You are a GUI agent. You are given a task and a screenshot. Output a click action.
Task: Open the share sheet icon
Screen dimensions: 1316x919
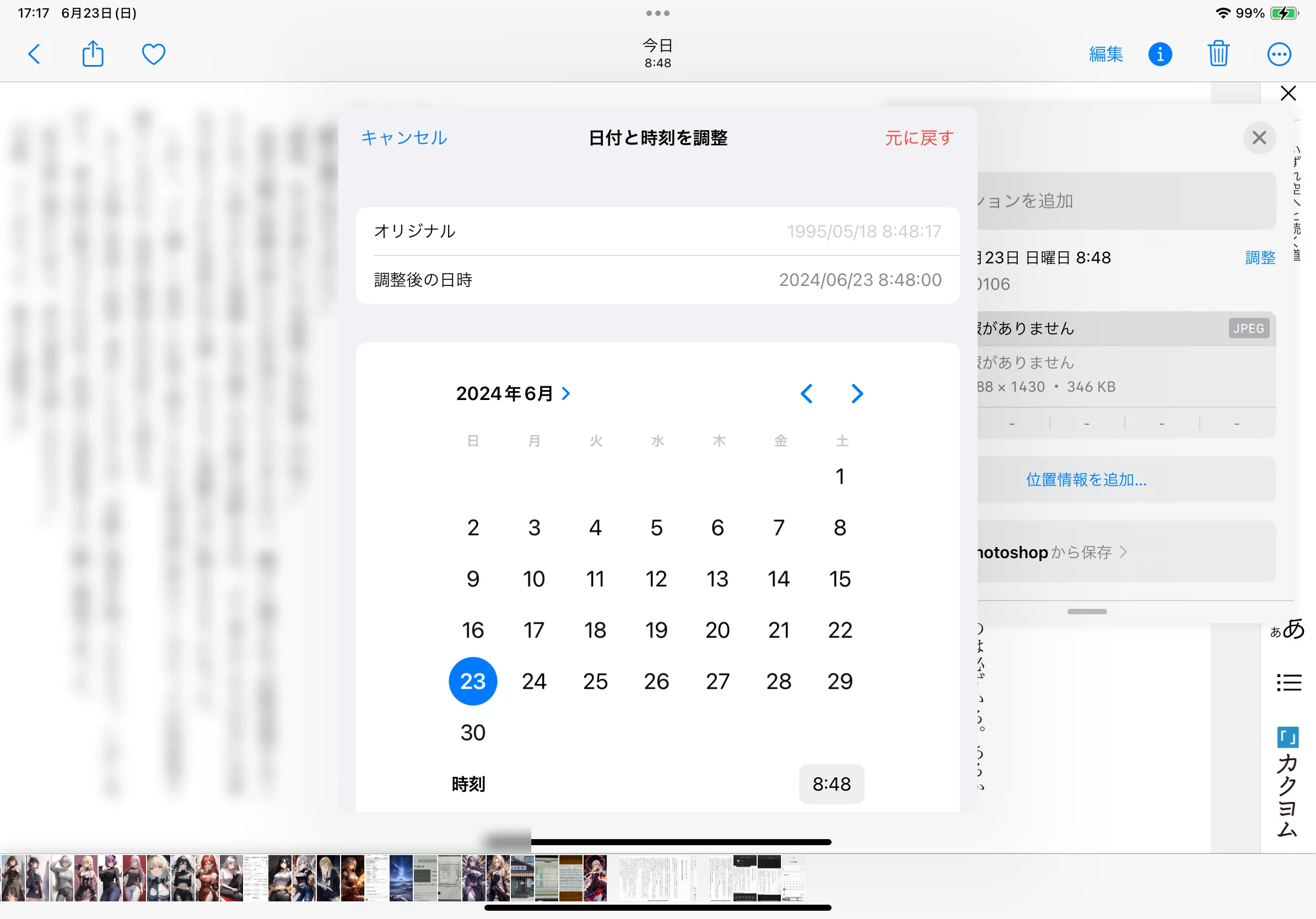[x=93, y=55]
